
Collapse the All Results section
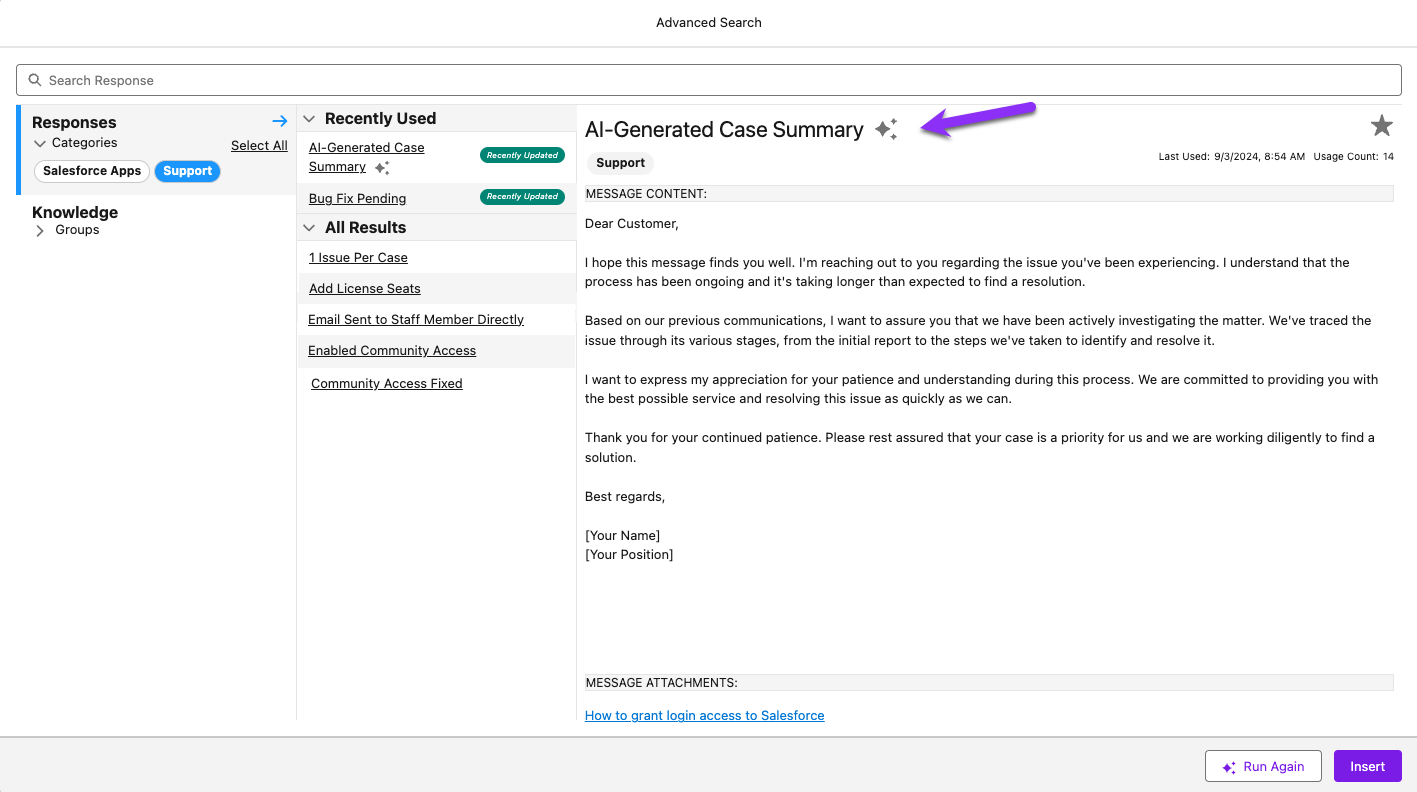309,227
